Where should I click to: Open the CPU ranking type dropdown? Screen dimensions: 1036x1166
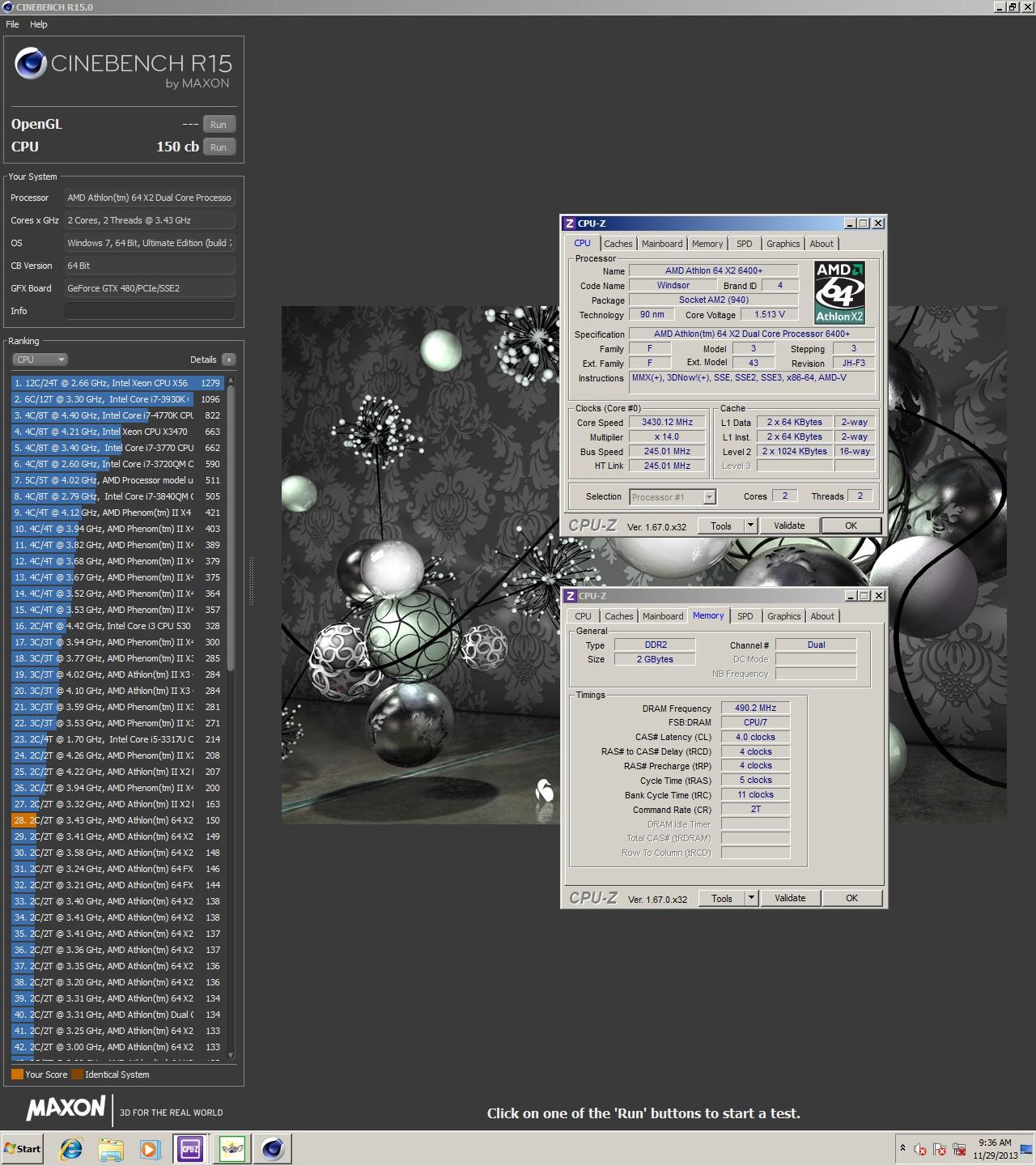pyautogui.click(x=40, y=360)
